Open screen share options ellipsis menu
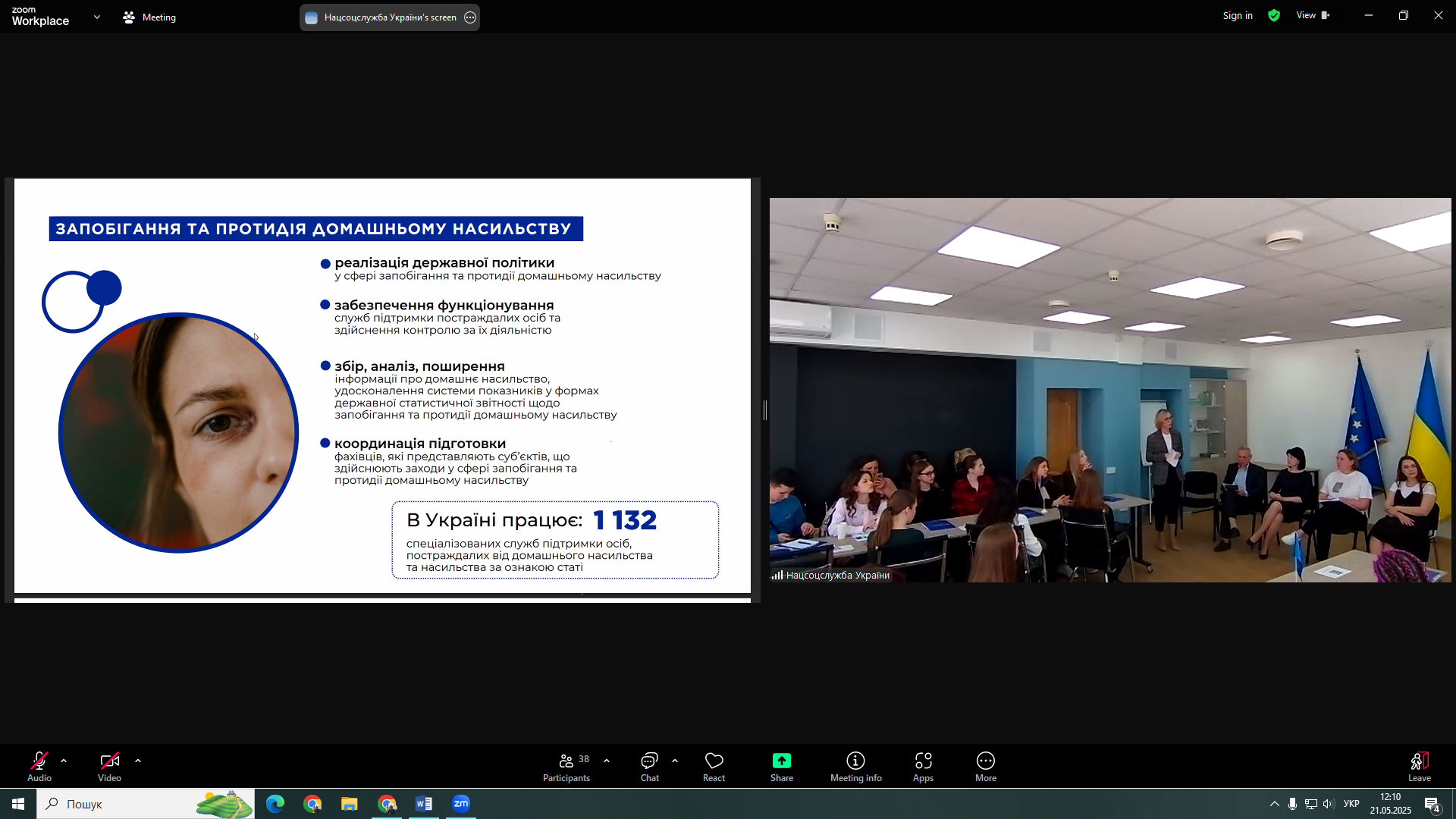This screenshot has height=819, width=1456. click(x=470, y=17)
